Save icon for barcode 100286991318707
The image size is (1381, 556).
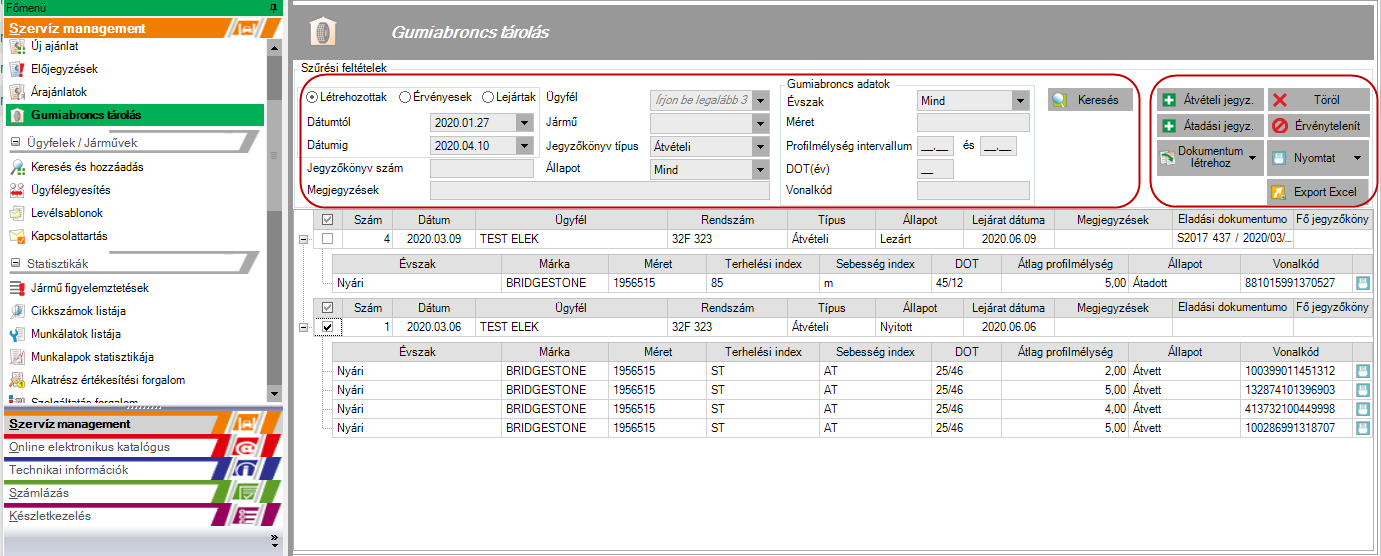(1361, 428)
